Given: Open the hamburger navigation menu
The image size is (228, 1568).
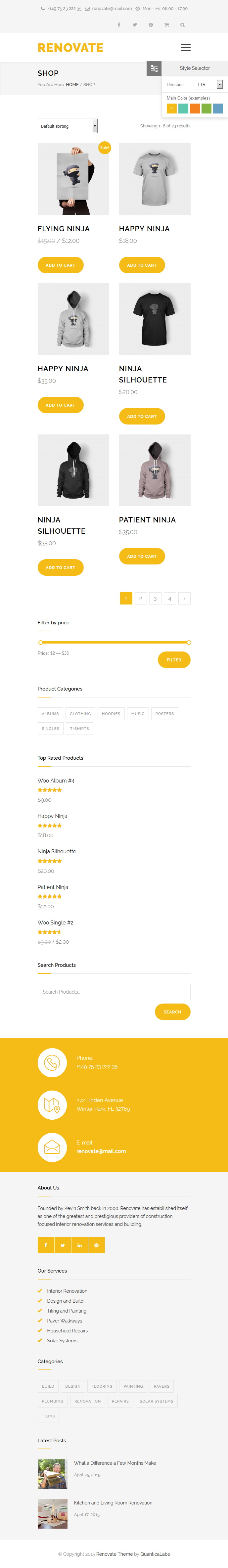Looking at the screenshot, I should pyautogui.click(x=185, y=47).
